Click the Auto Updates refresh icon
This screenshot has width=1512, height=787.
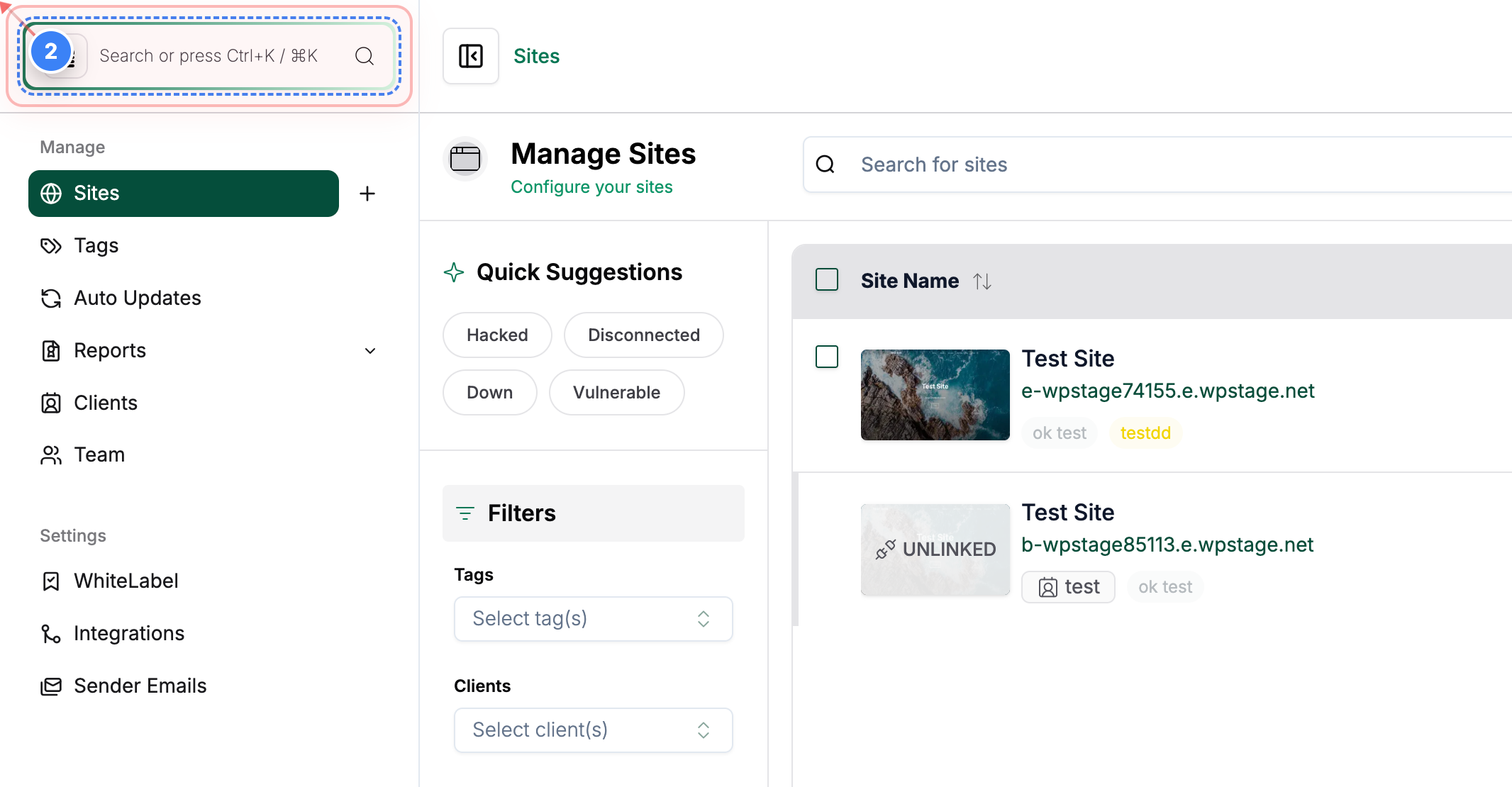click(52, 298)
